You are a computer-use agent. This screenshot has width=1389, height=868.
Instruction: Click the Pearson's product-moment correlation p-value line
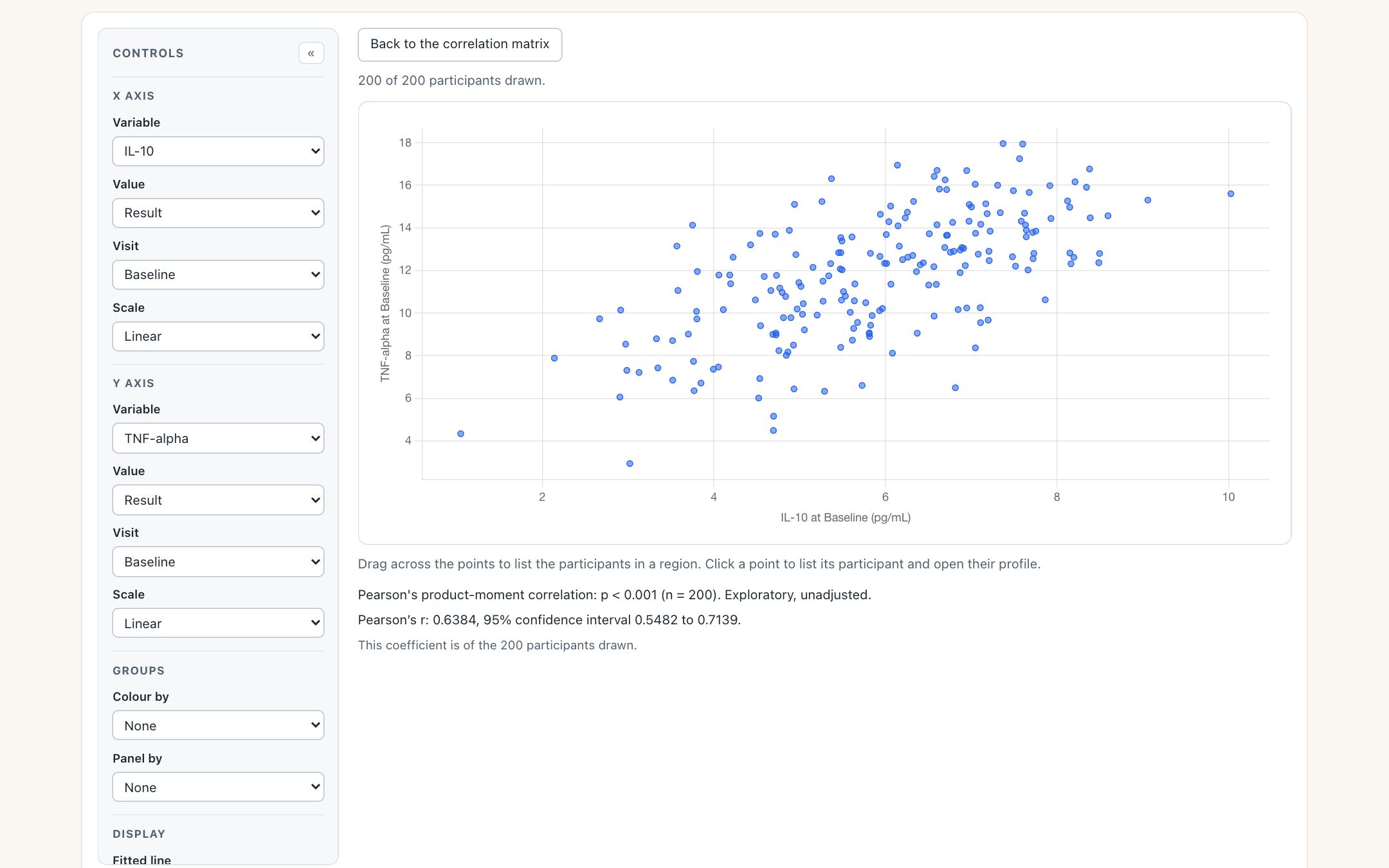(614, 595)
